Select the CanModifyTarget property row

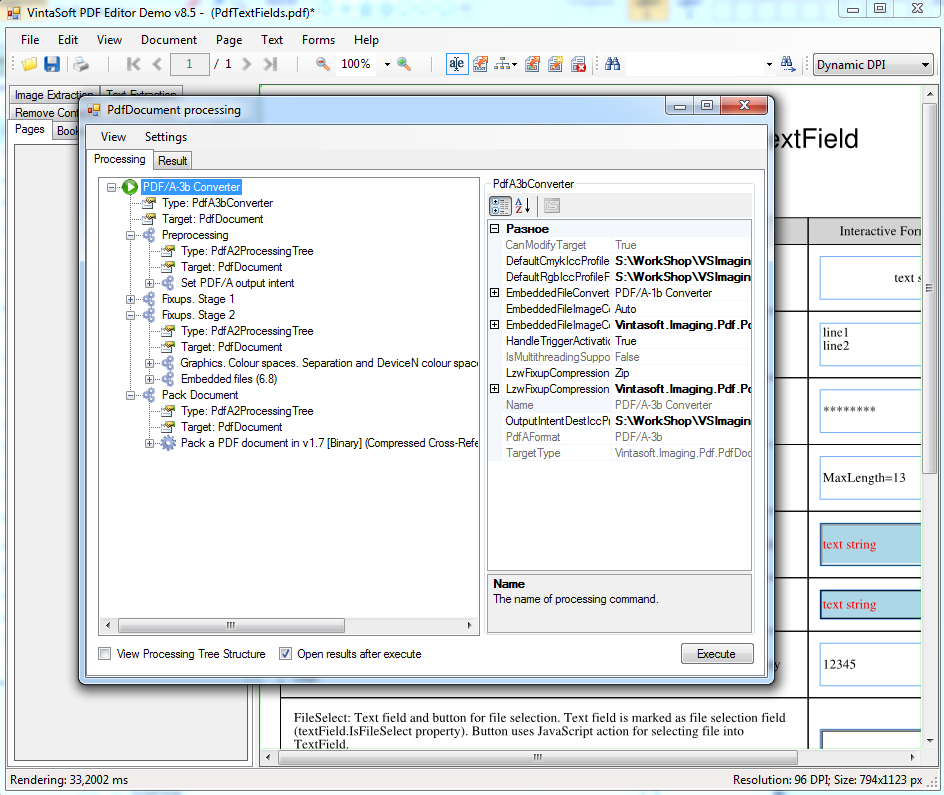click(x=620, y=245)
